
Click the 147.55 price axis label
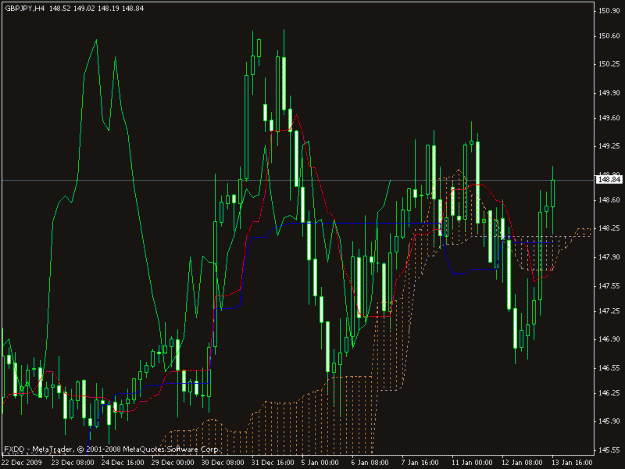coord(609,286)
